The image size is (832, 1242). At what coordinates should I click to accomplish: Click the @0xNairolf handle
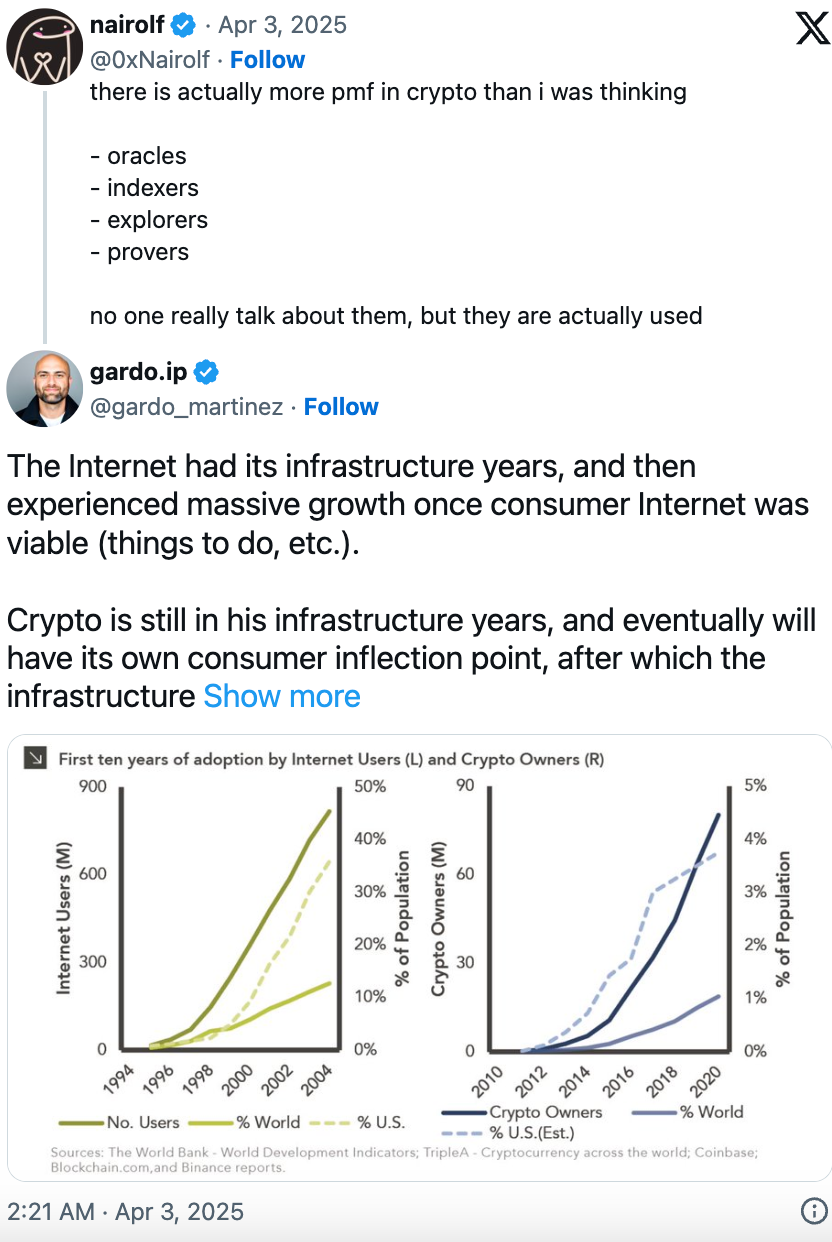click(x=150, y=60)
